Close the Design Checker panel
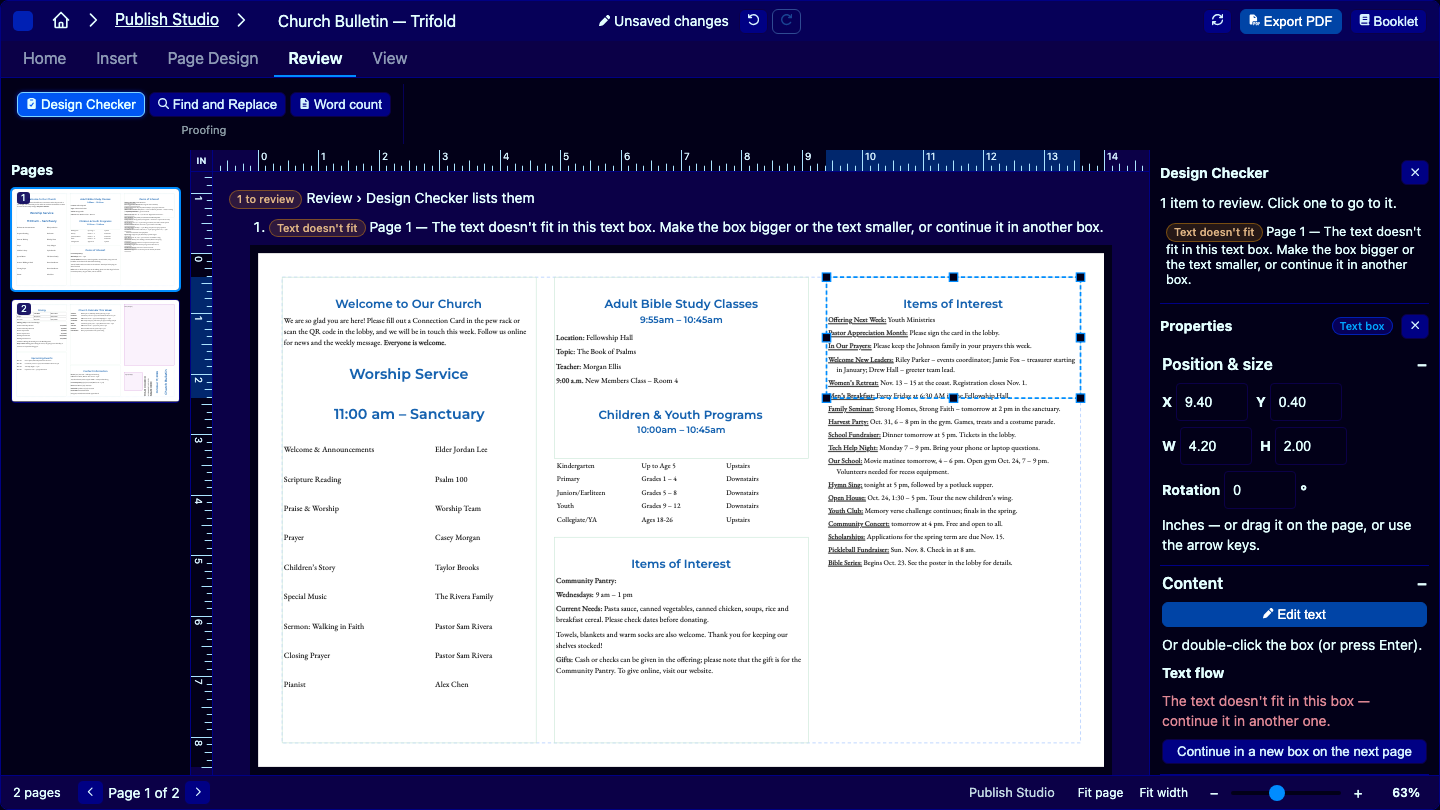 1414,173
